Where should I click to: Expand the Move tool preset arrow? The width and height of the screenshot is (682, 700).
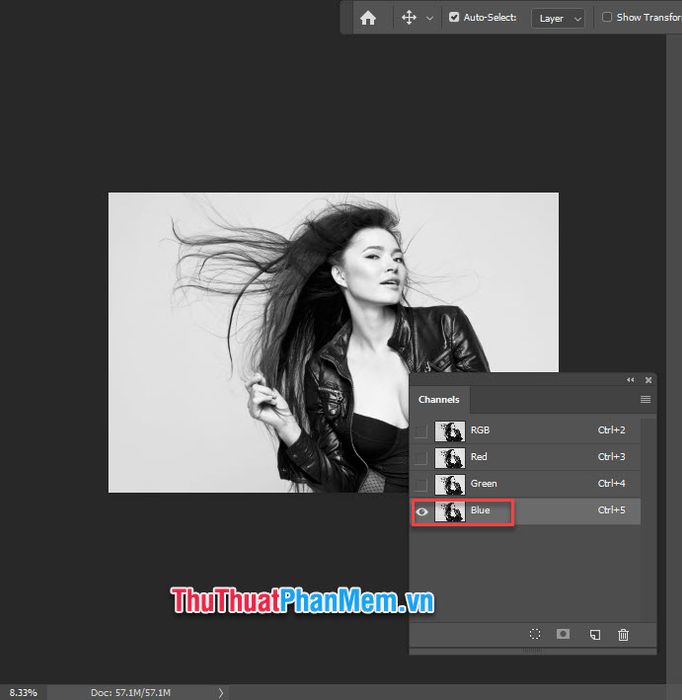[x=429, y=18]
